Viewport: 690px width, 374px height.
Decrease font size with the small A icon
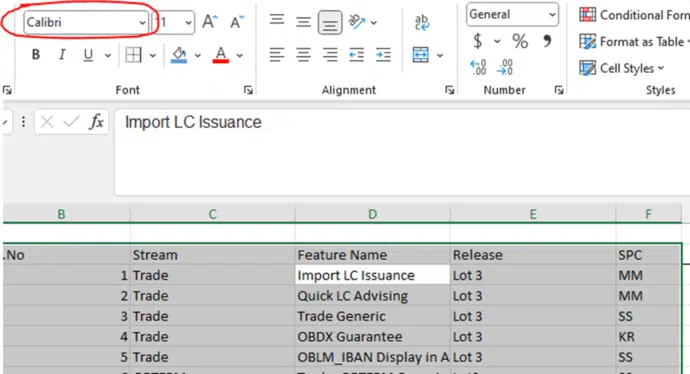click(x=237, y=22)
